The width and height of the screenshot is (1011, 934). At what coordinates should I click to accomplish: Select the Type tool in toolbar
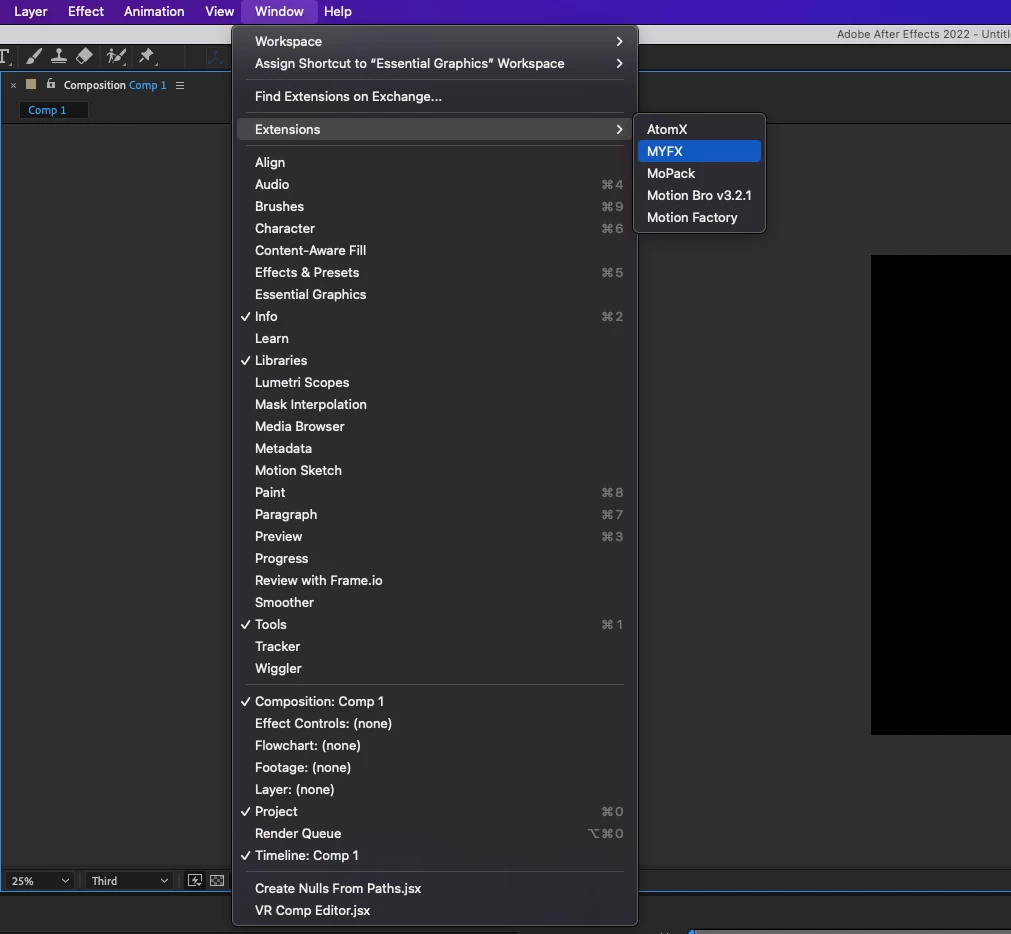(x=5, y=56)
